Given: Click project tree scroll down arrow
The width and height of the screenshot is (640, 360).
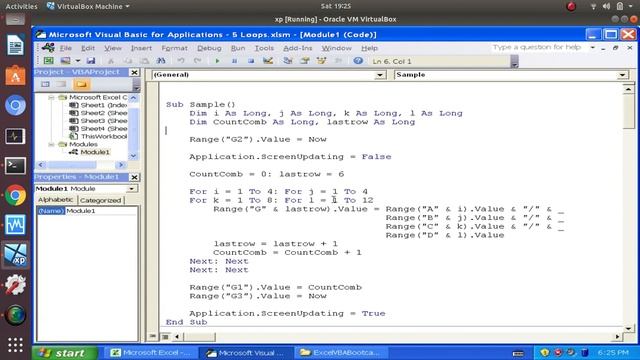Looking at the screenshot, I should [133, 156].
